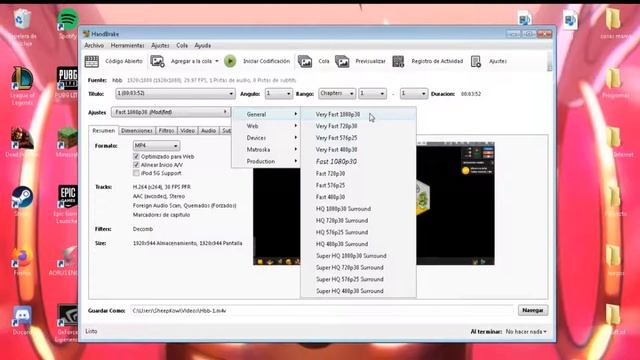The height and width of the screenshot is (360, 640).
Task: Open the Cola menu in the menu bar
Action: click(x=182, y=45)
